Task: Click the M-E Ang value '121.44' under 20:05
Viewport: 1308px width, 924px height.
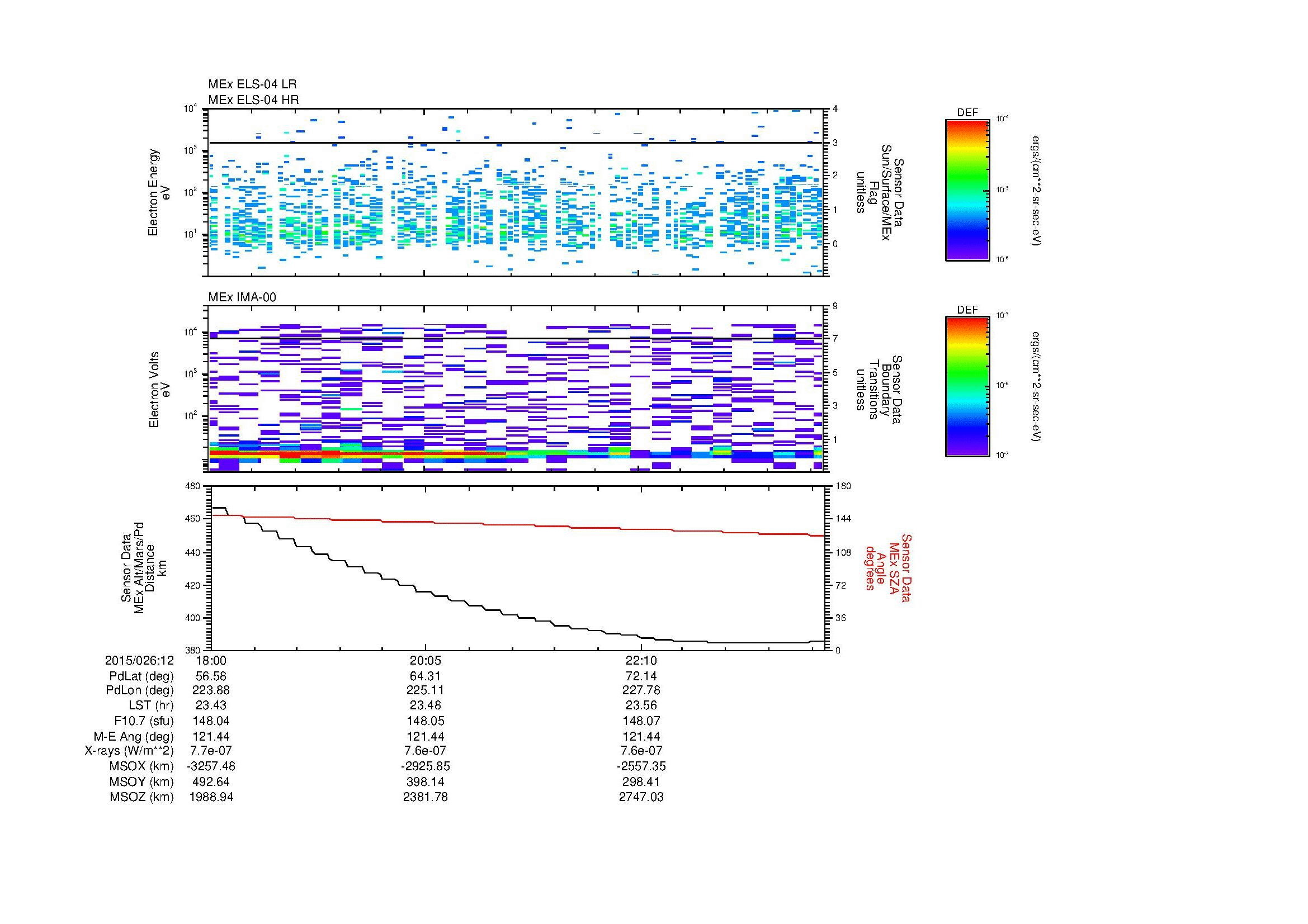Action: click(426, 736)
